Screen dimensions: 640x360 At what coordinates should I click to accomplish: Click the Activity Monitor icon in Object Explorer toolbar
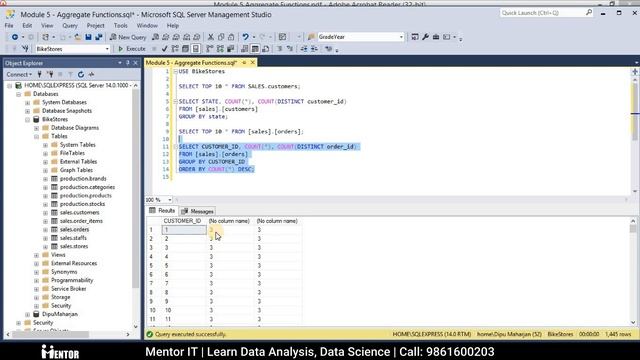coord(91,75)
